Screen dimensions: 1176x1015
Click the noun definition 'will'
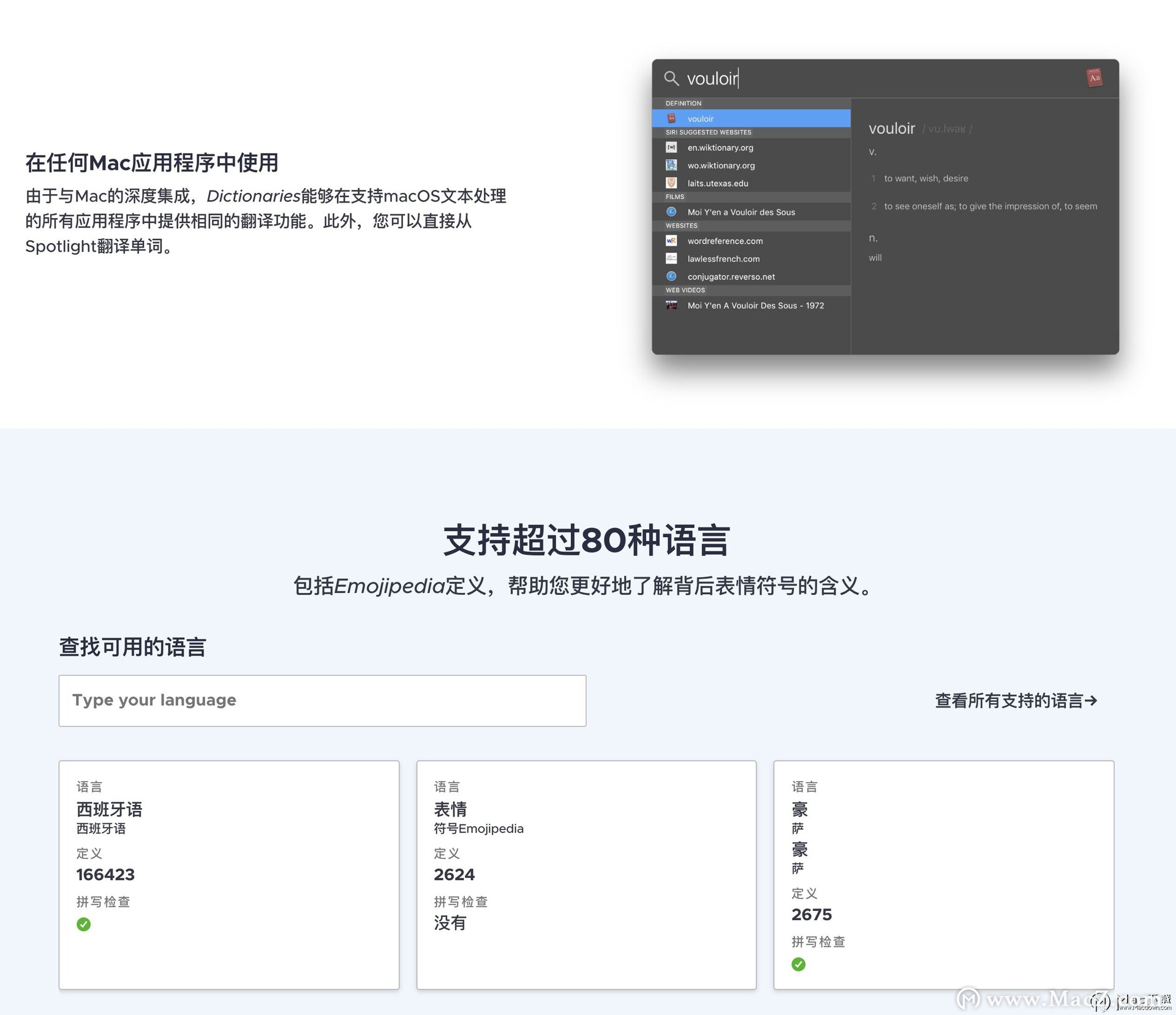(x=875, y=258)
